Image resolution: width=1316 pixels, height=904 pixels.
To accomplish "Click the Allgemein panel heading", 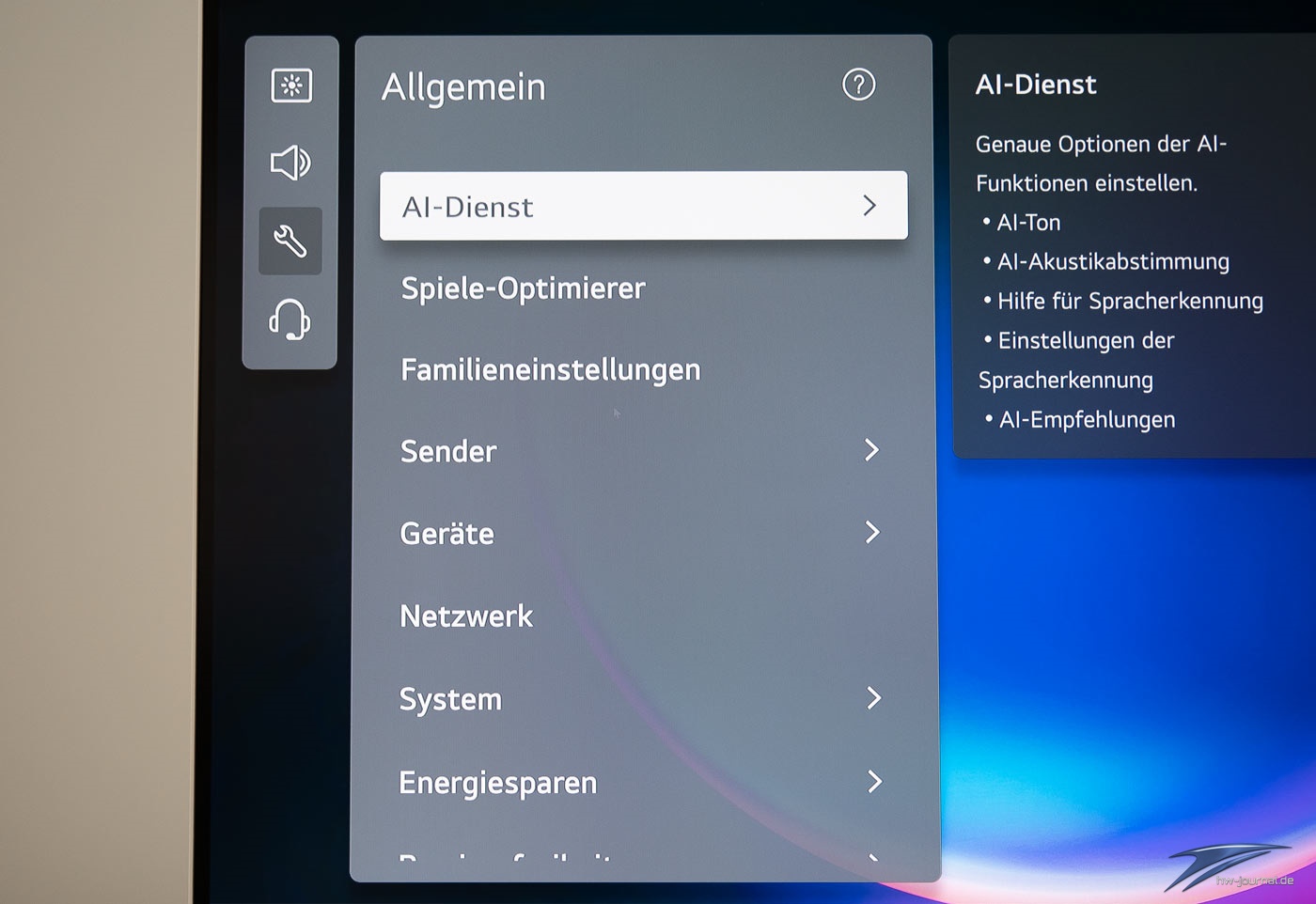I will click(x=463, y=87).
